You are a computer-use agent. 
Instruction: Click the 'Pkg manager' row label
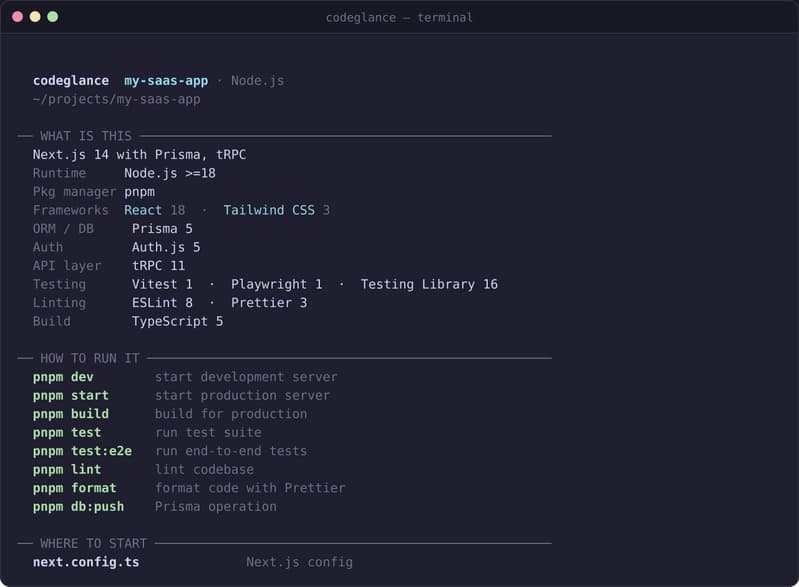[x=74, y=192]
